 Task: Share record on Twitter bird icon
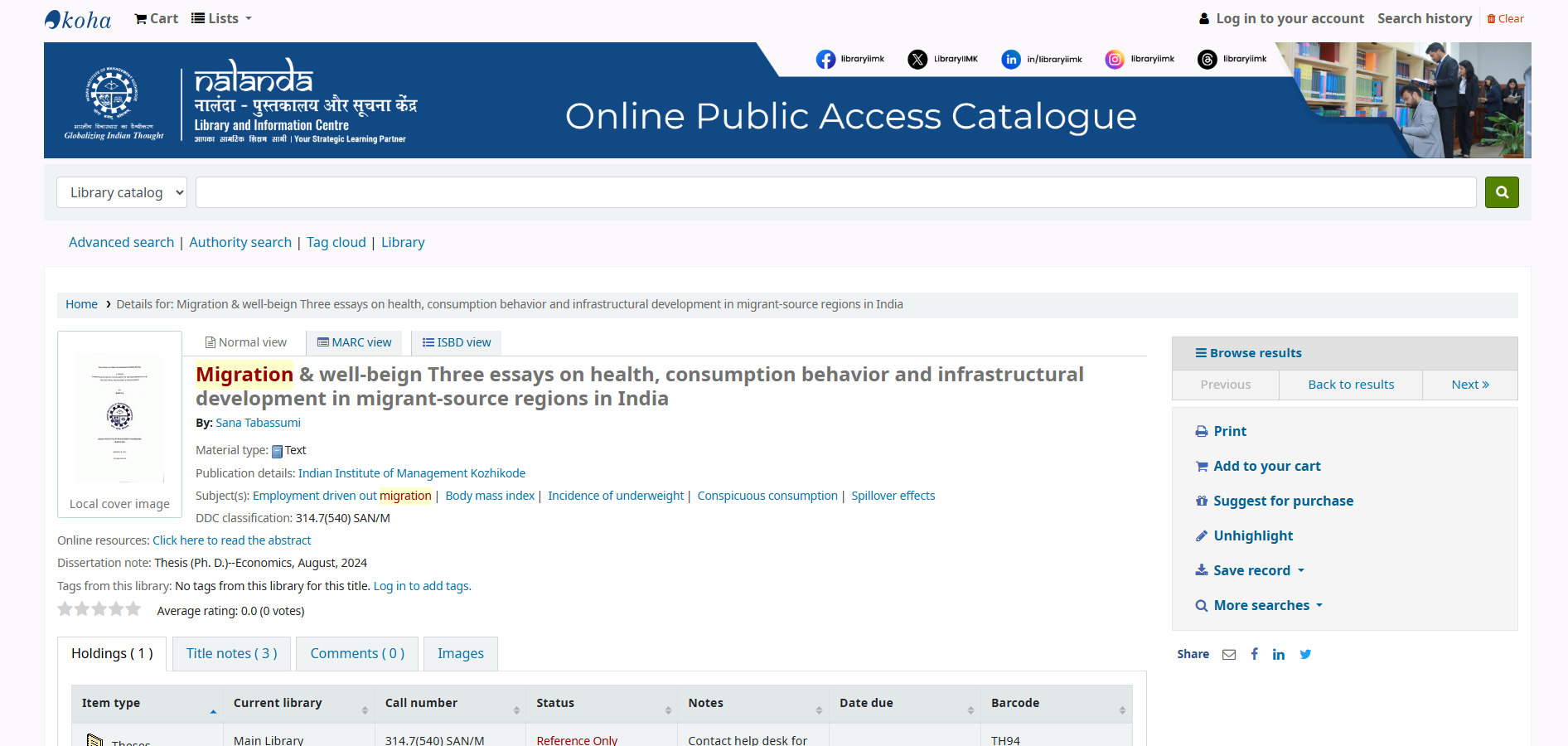1305,655
